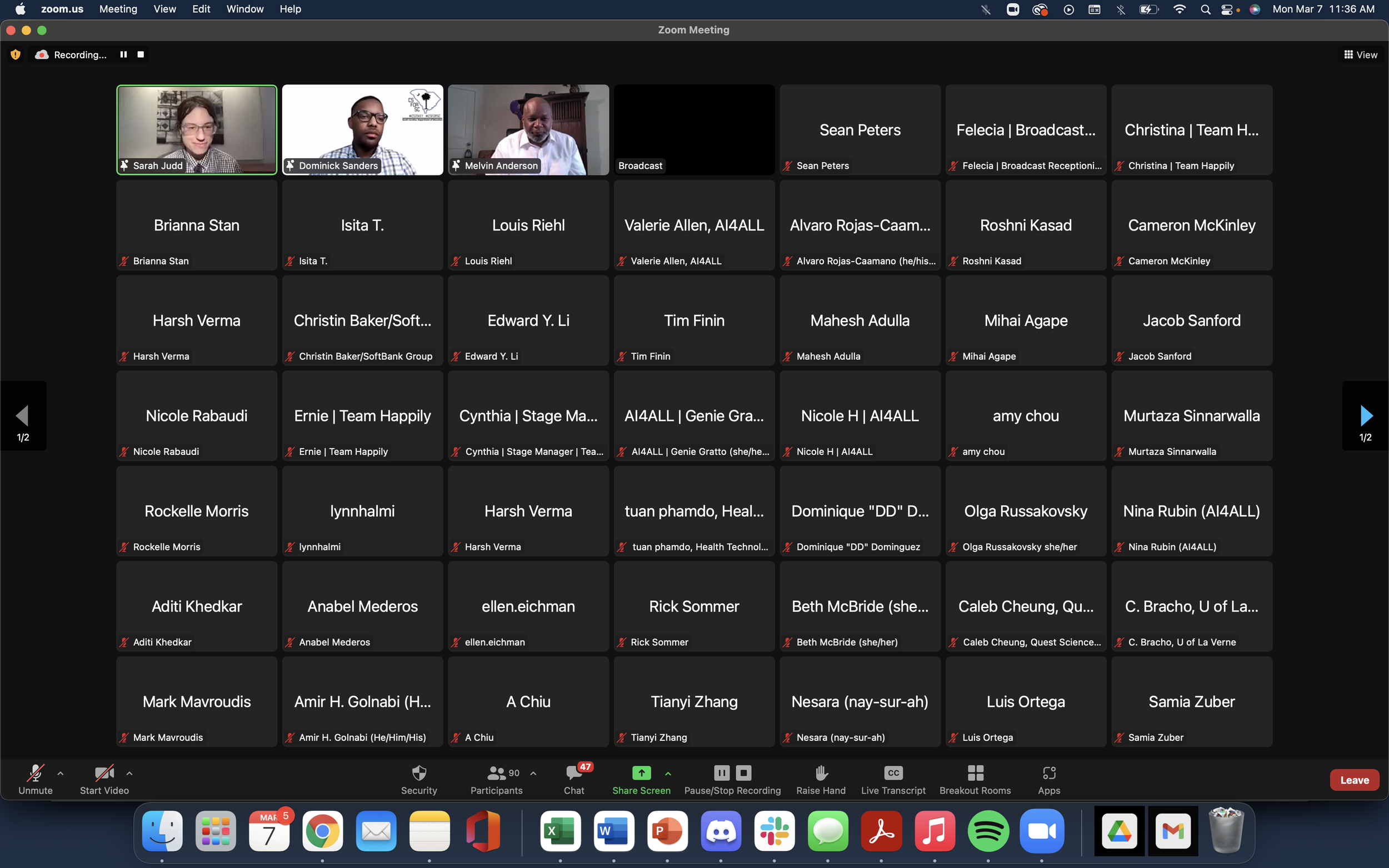
Task: Unmute the microphone
Action: click(x=36, y=780)
